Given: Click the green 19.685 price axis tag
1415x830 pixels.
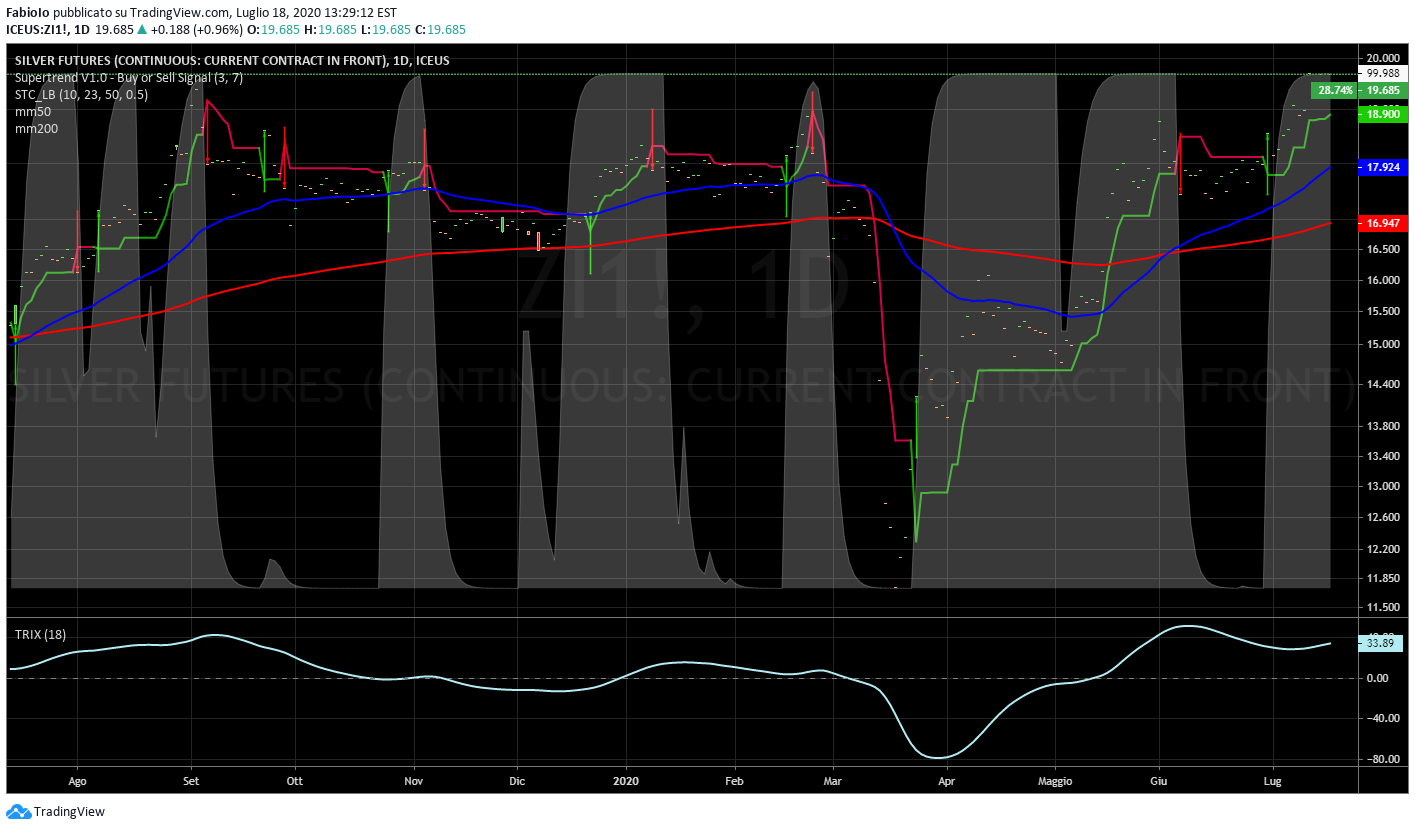Looking at the screenshot, I should [1383, 90].
